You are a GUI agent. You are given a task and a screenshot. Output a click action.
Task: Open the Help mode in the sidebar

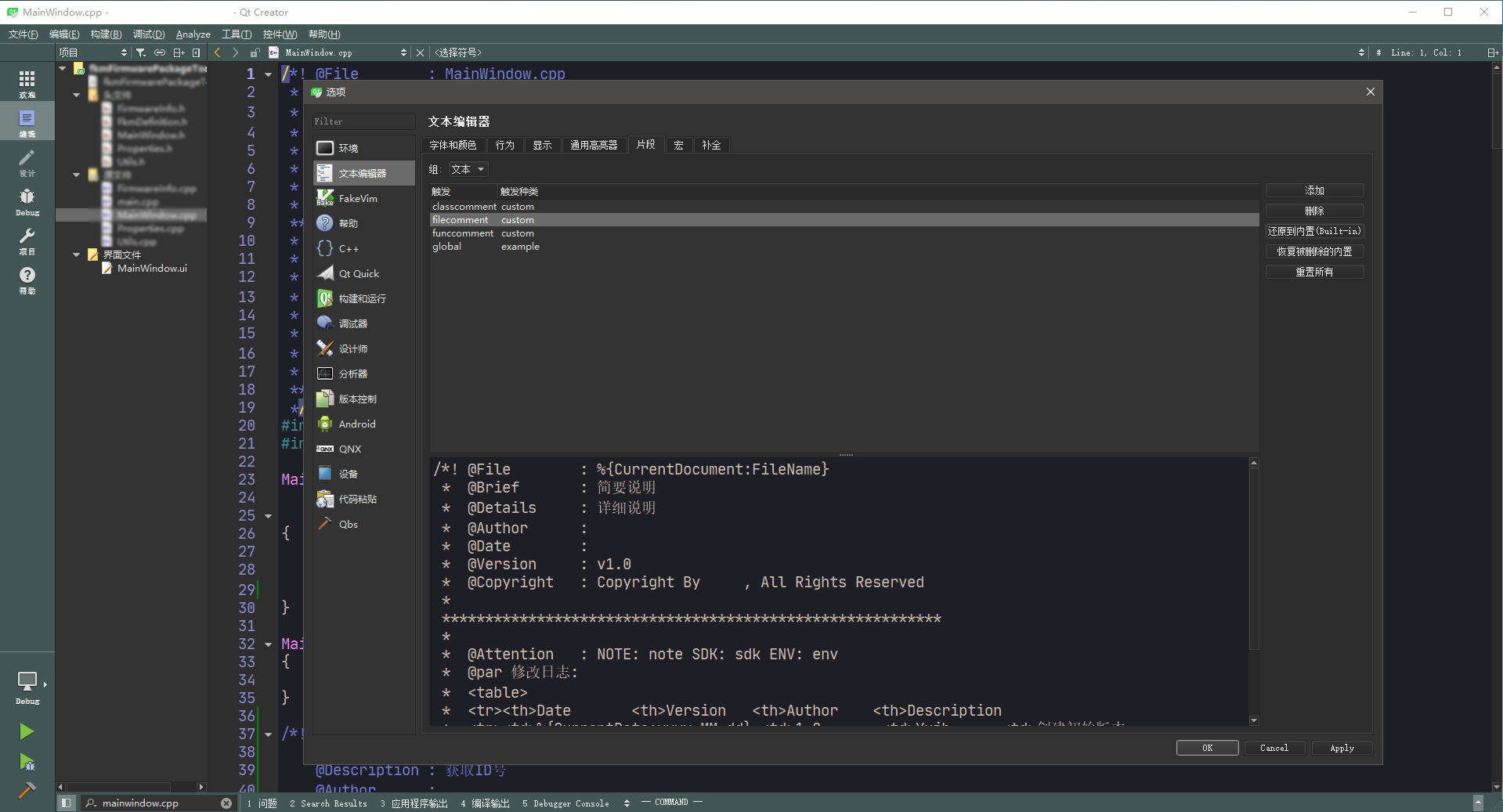pos(27,280)
